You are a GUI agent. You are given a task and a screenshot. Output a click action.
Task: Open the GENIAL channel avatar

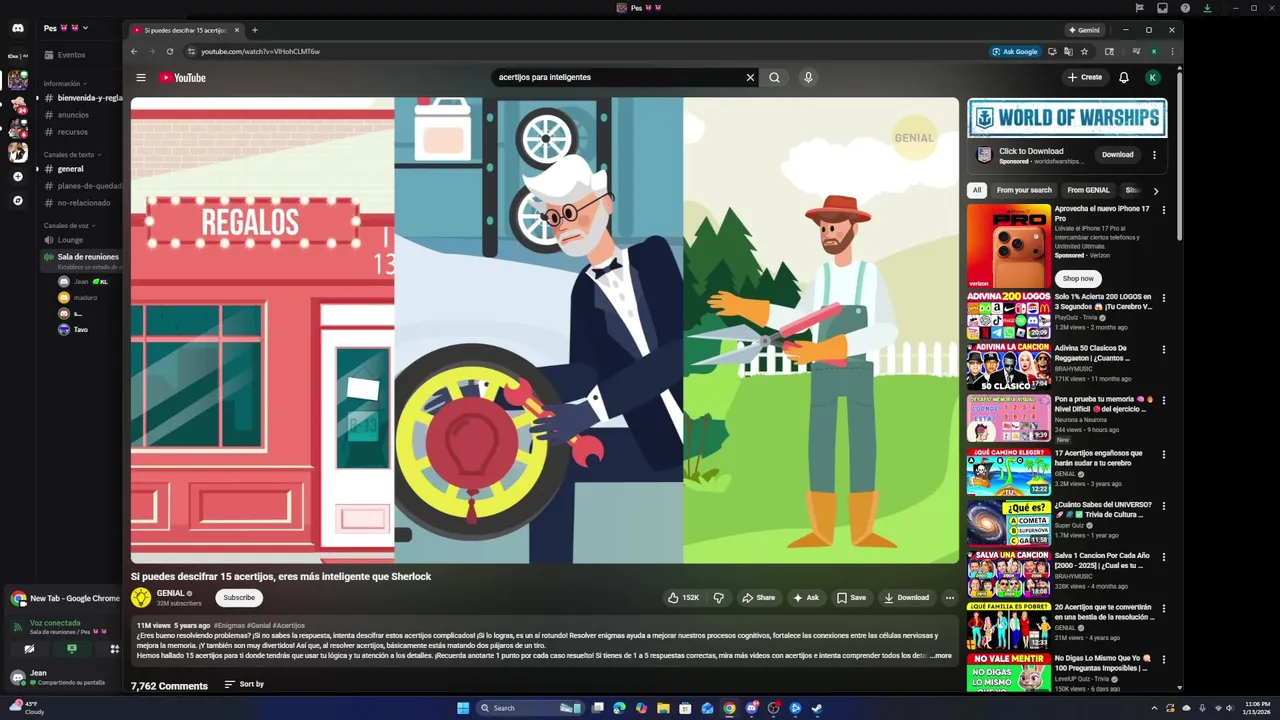point(141,597)
